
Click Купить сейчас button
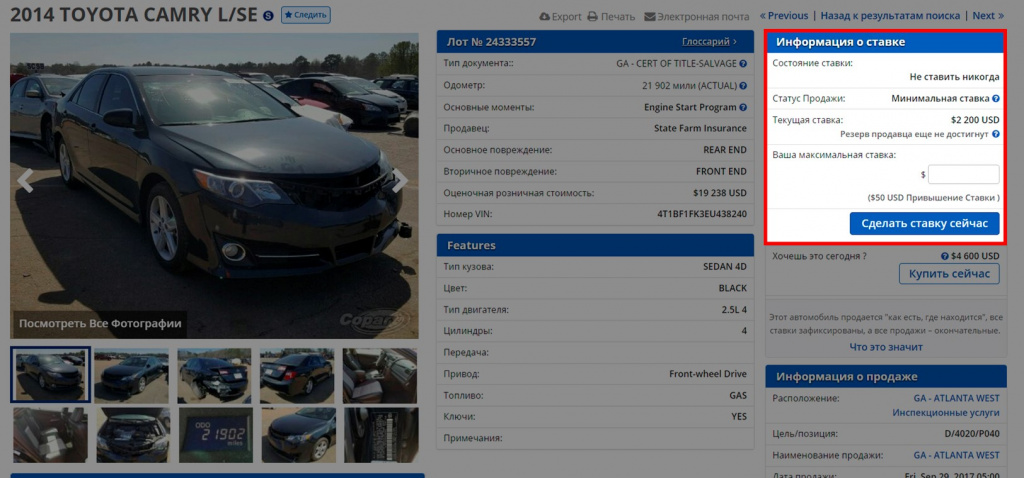click(x=949, y=274)
